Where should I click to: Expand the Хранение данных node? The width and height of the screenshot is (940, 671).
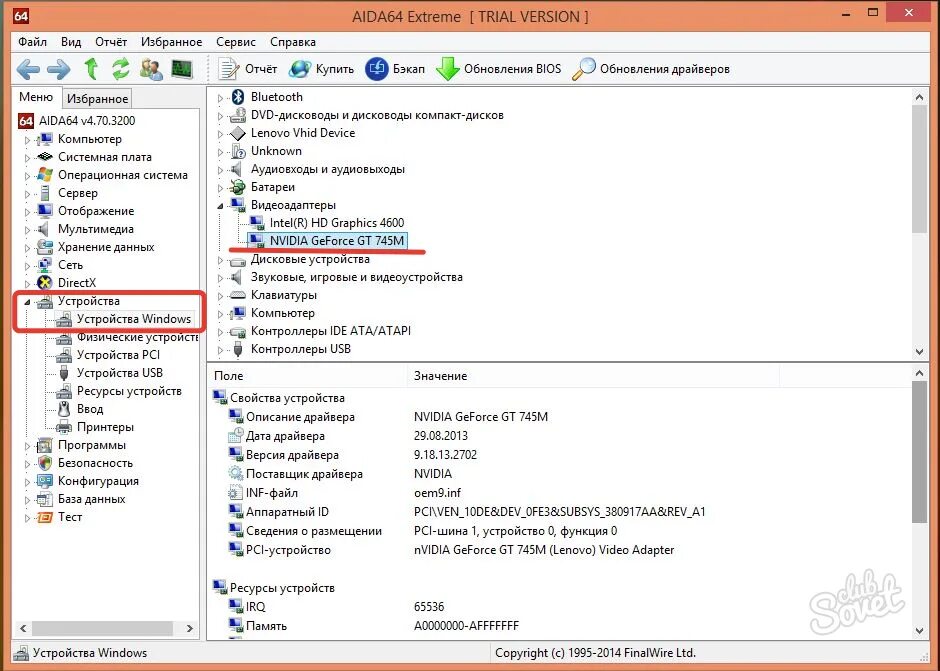(27, 248)
